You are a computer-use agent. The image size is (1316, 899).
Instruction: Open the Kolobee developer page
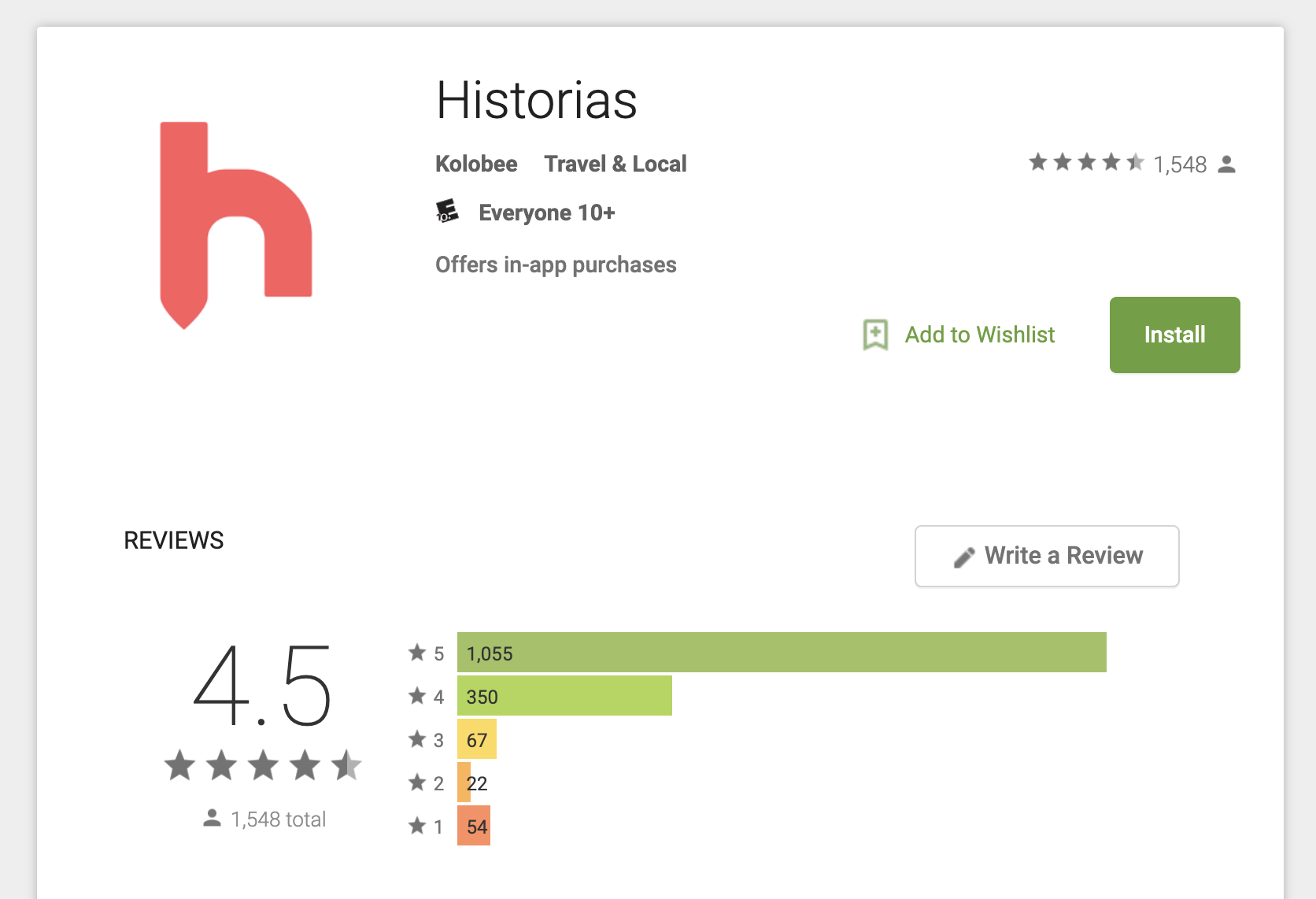coord(476,164)
